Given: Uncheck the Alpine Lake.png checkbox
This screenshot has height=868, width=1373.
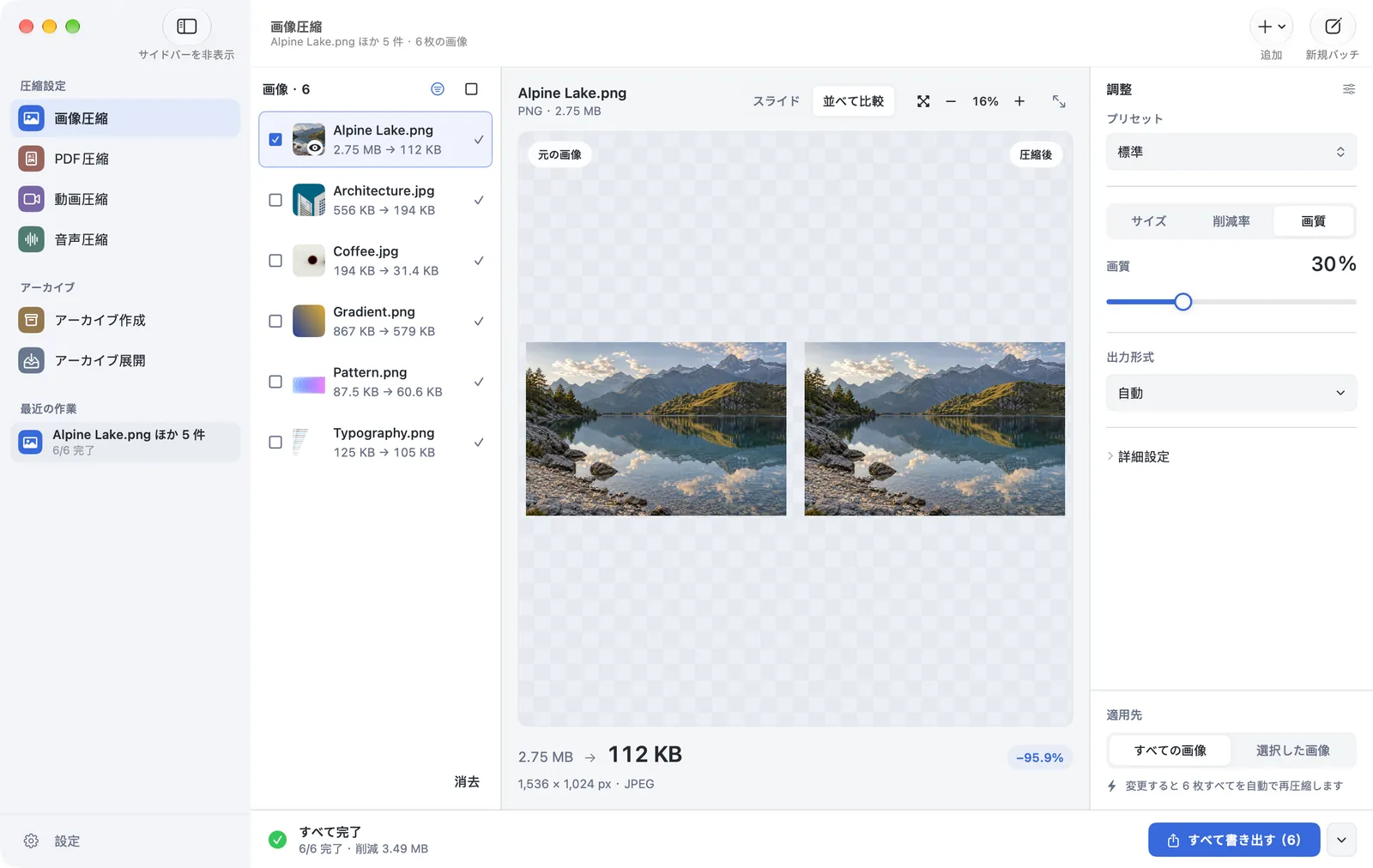Looking at the screenshot, I should [x=275, y=139].
